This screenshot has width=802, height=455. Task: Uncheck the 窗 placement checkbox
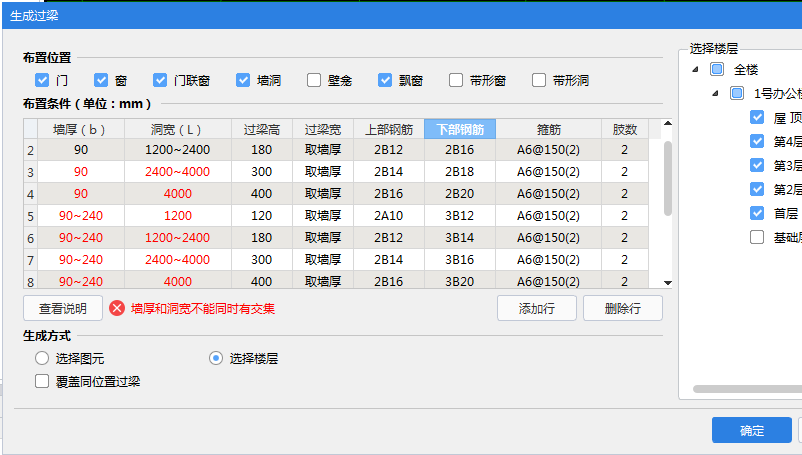point(101,80)
